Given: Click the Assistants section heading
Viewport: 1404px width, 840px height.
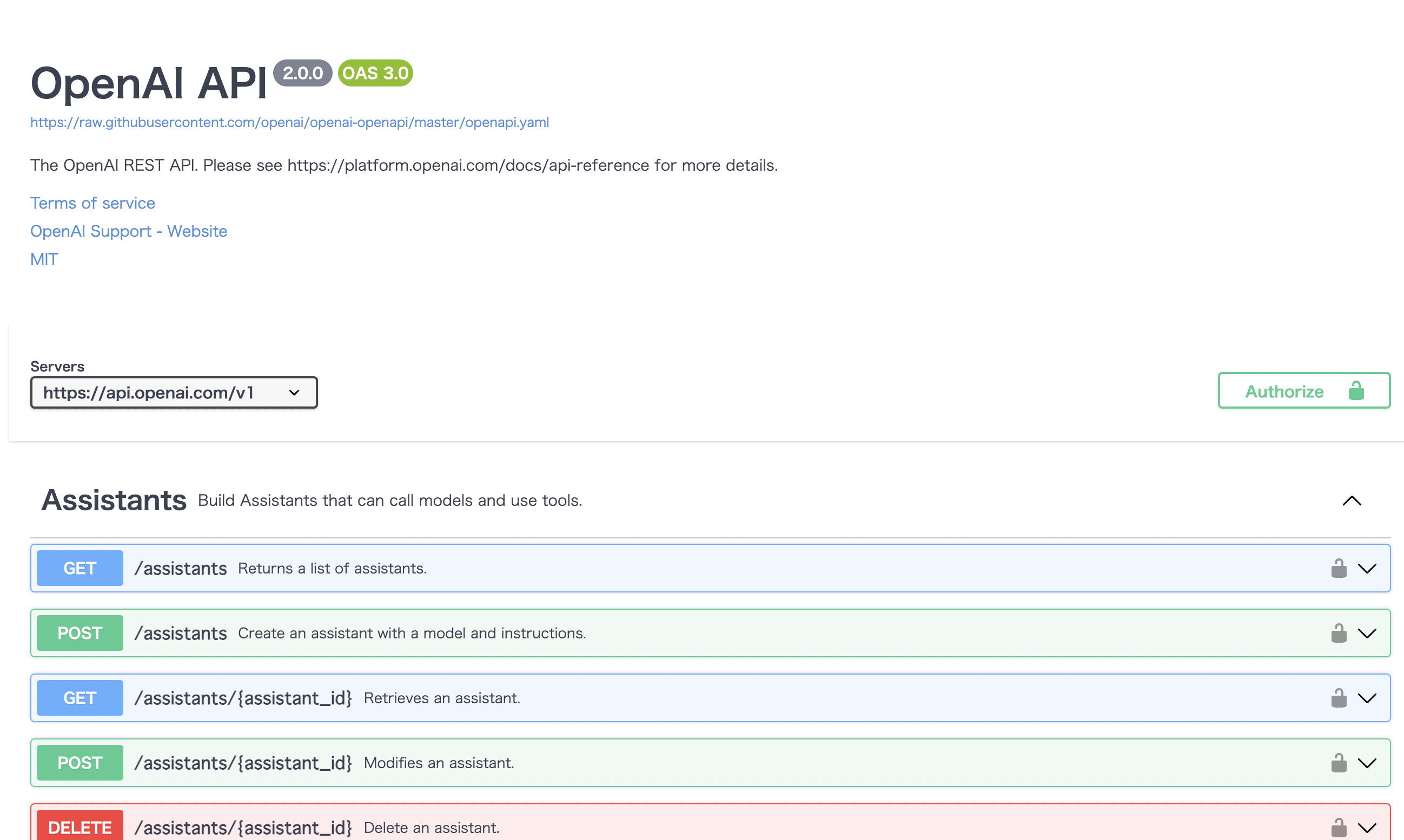Looking at the screenshot, I should click(x=114, y=501).
